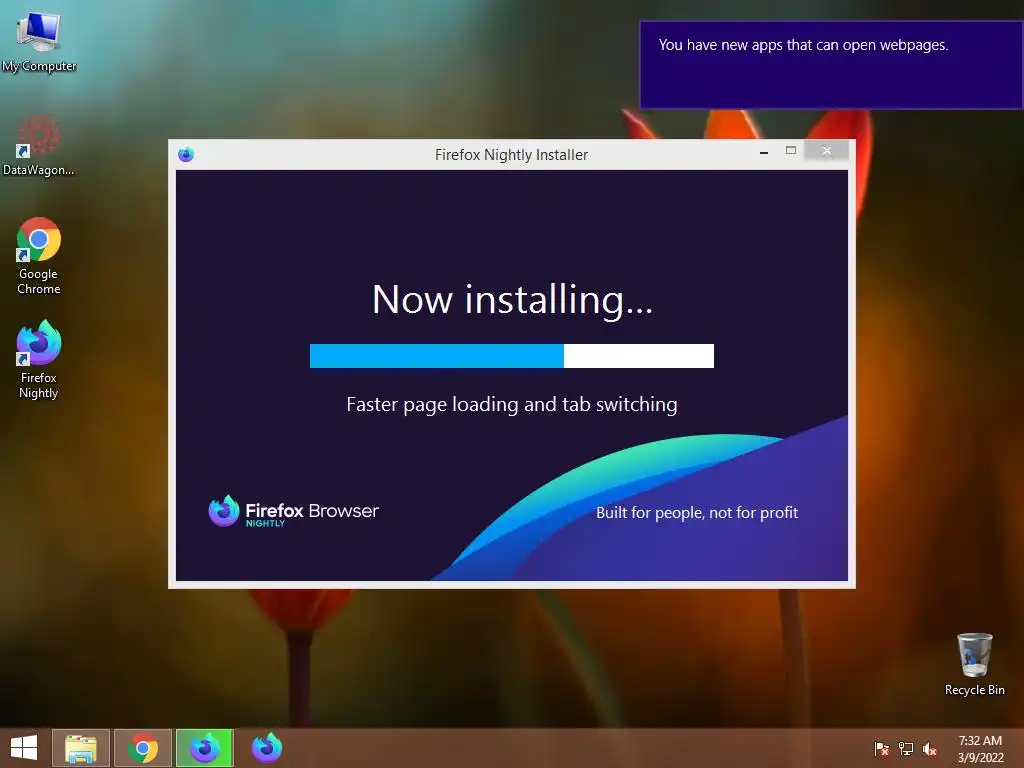Minimize the Firefox Nightly Installer window
Screen dimensions: 1024x768
[x=764, y=152]
